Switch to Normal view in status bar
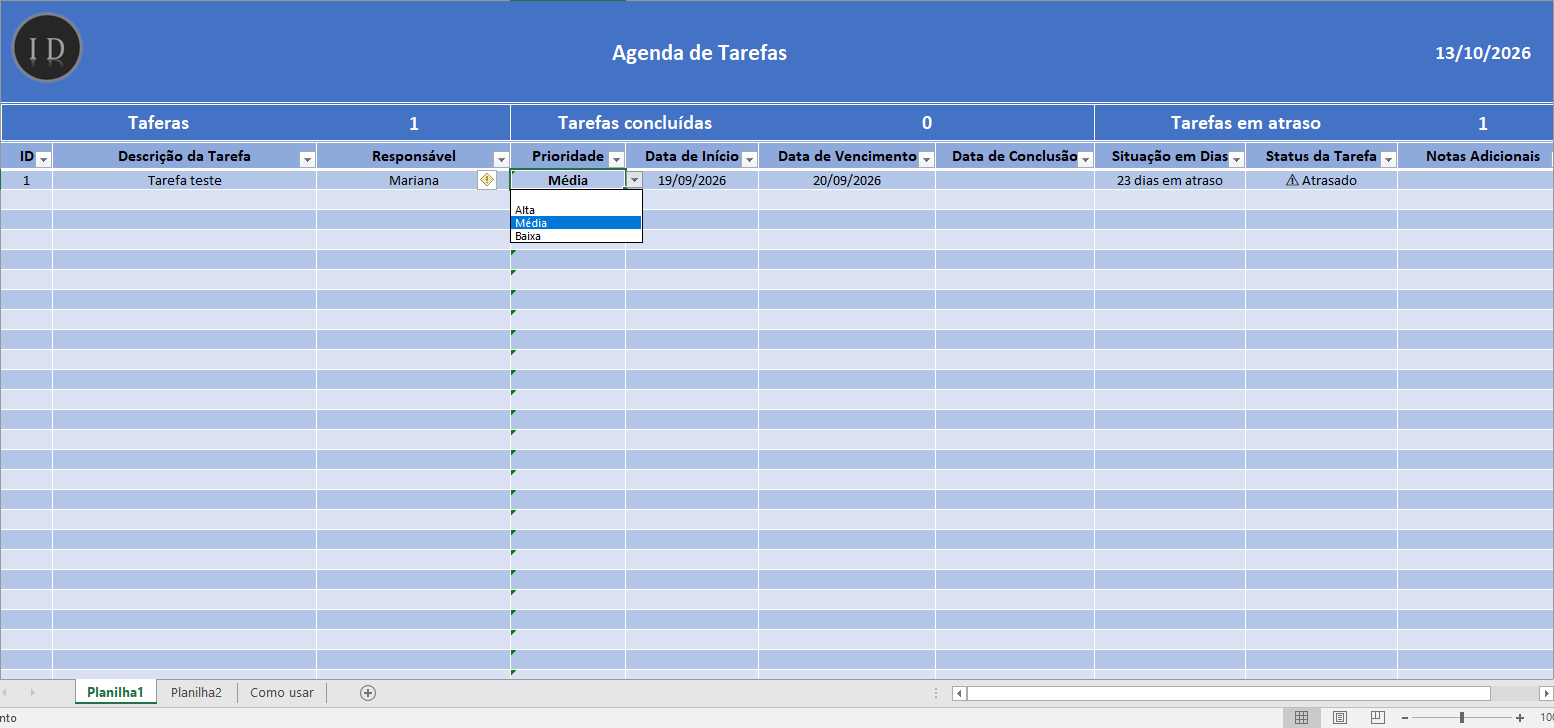 [1301, 717]
